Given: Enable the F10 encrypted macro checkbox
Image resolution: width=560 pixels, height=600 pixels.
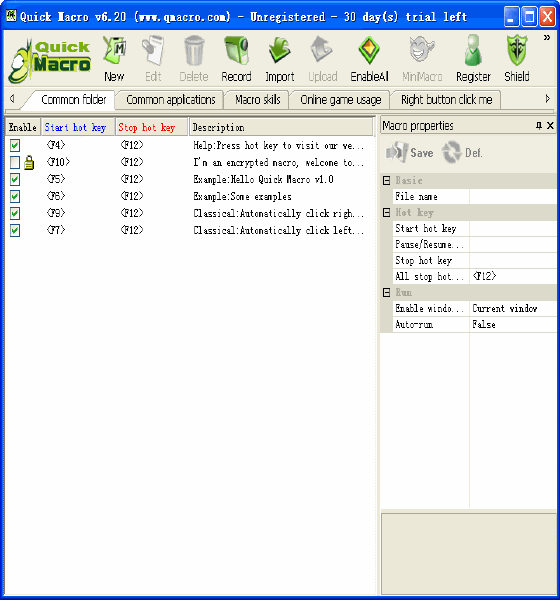Looking at the screenshot, I should pos(15,163).
